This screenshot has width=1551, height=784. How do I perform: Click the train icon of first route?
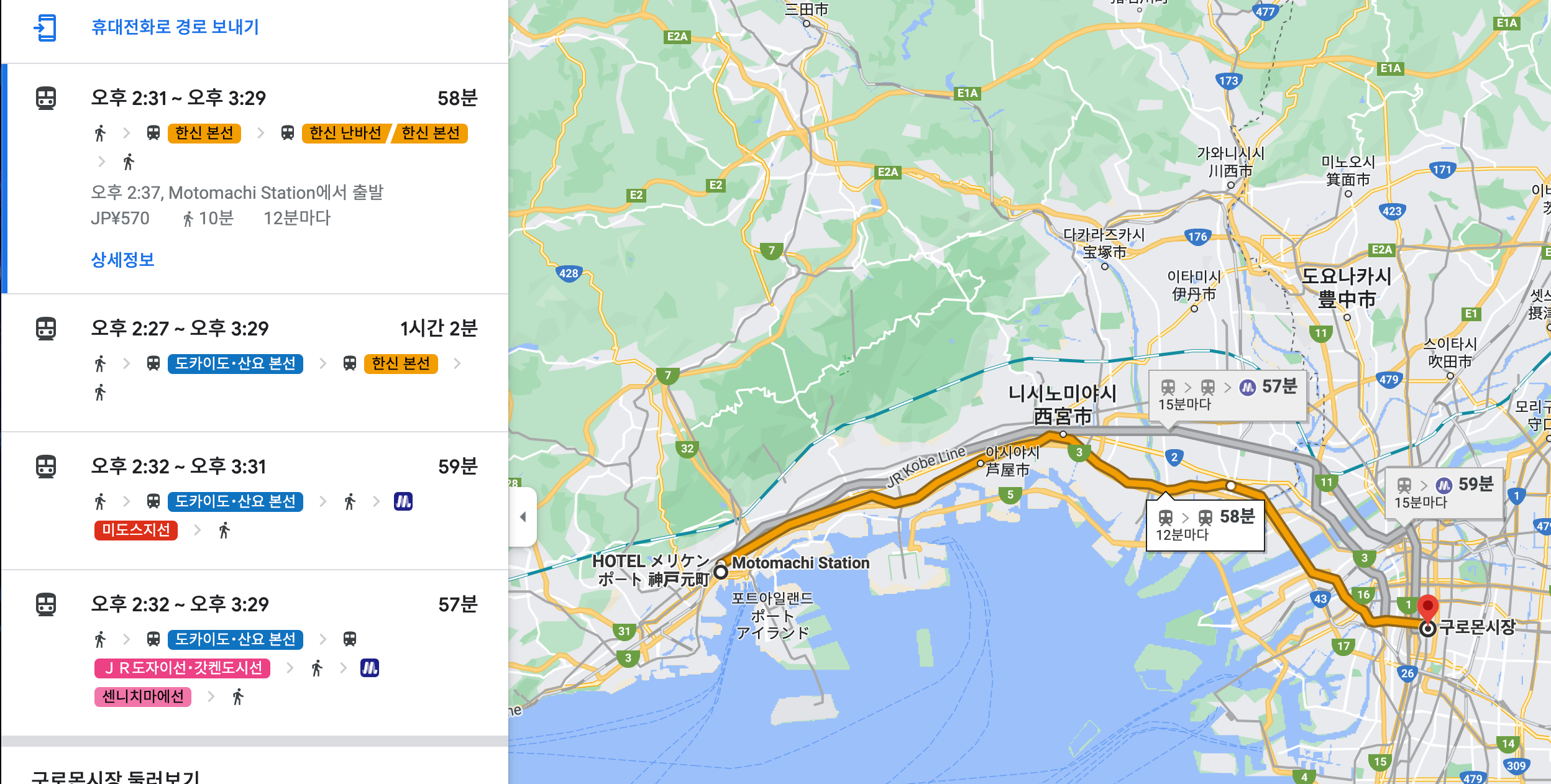46,98
